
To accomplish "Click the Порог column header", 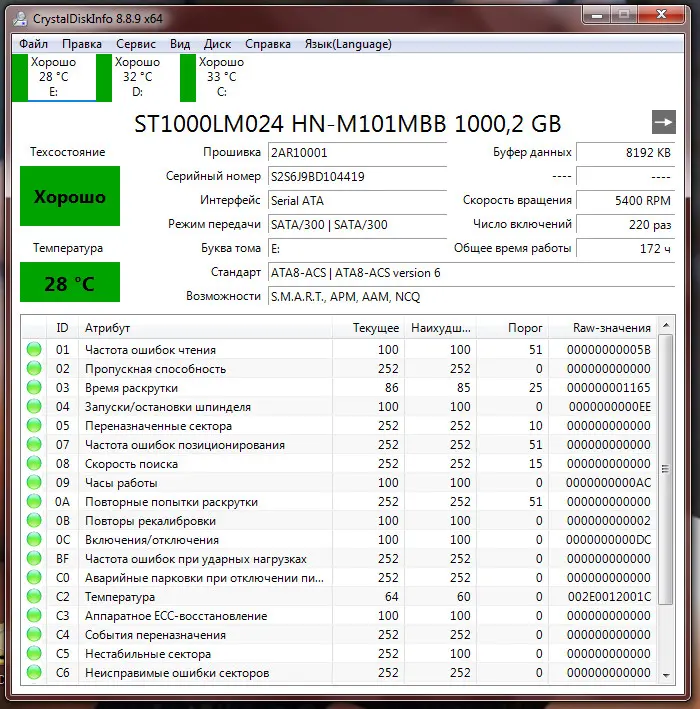I will pyautogui.click(x=512, y=328).
